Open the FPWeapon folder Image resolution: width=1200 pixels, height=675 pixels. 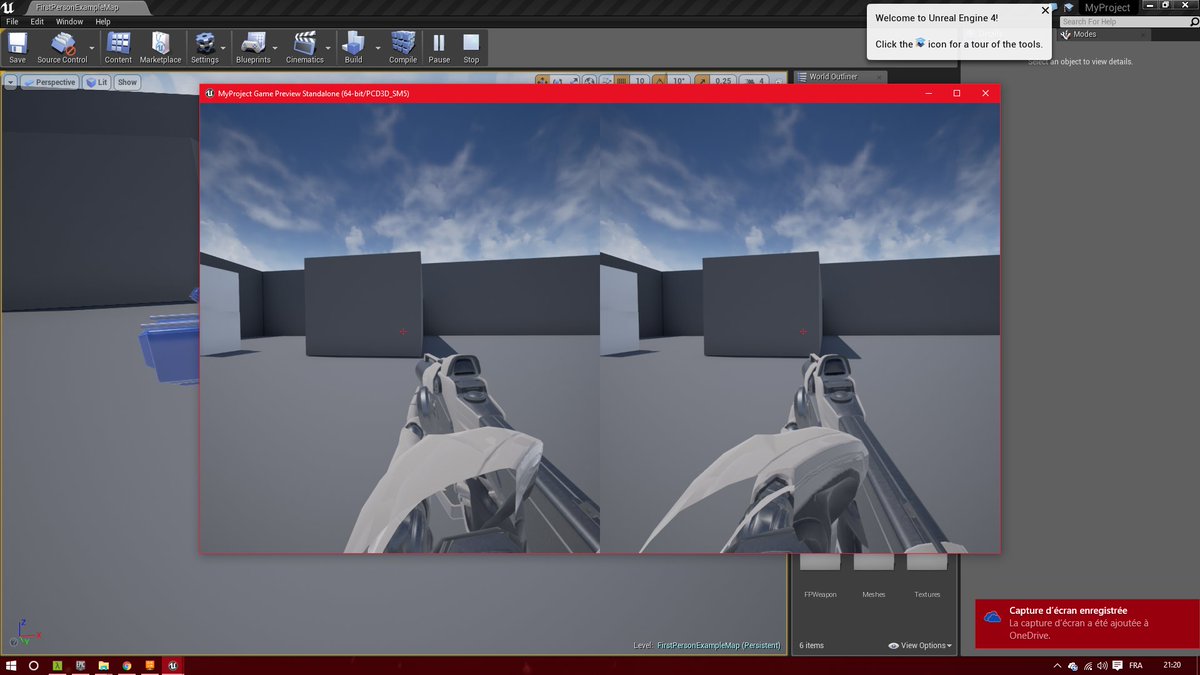[x=820, y=575]
